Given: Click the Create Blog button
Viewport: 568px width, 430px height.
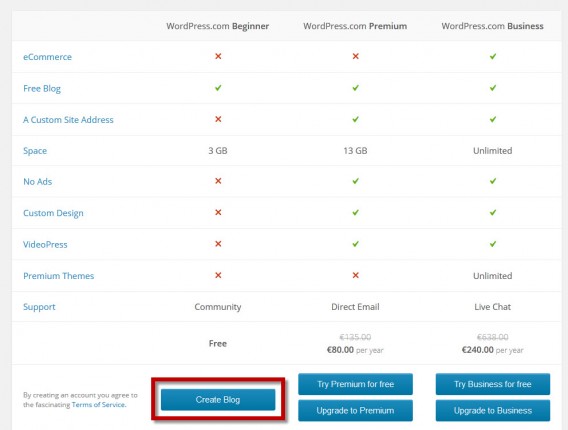Looking at the screenshot, I should click(218, 400).
